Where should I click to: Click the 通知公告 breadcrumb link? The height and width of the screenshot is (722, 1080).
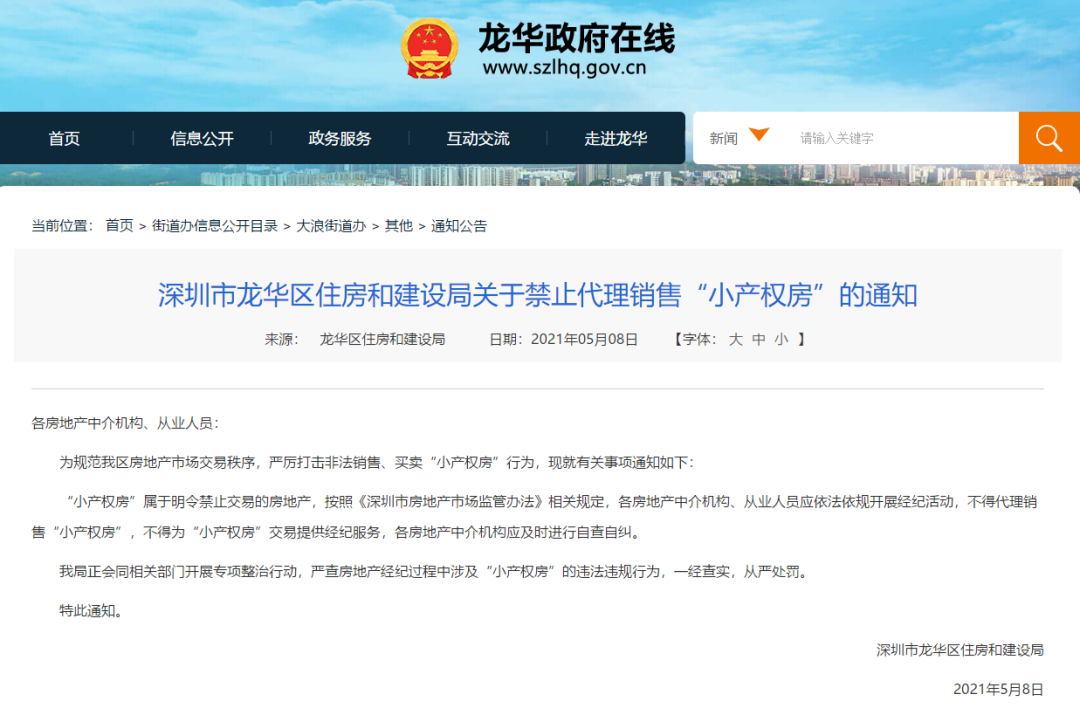(459, 225)
